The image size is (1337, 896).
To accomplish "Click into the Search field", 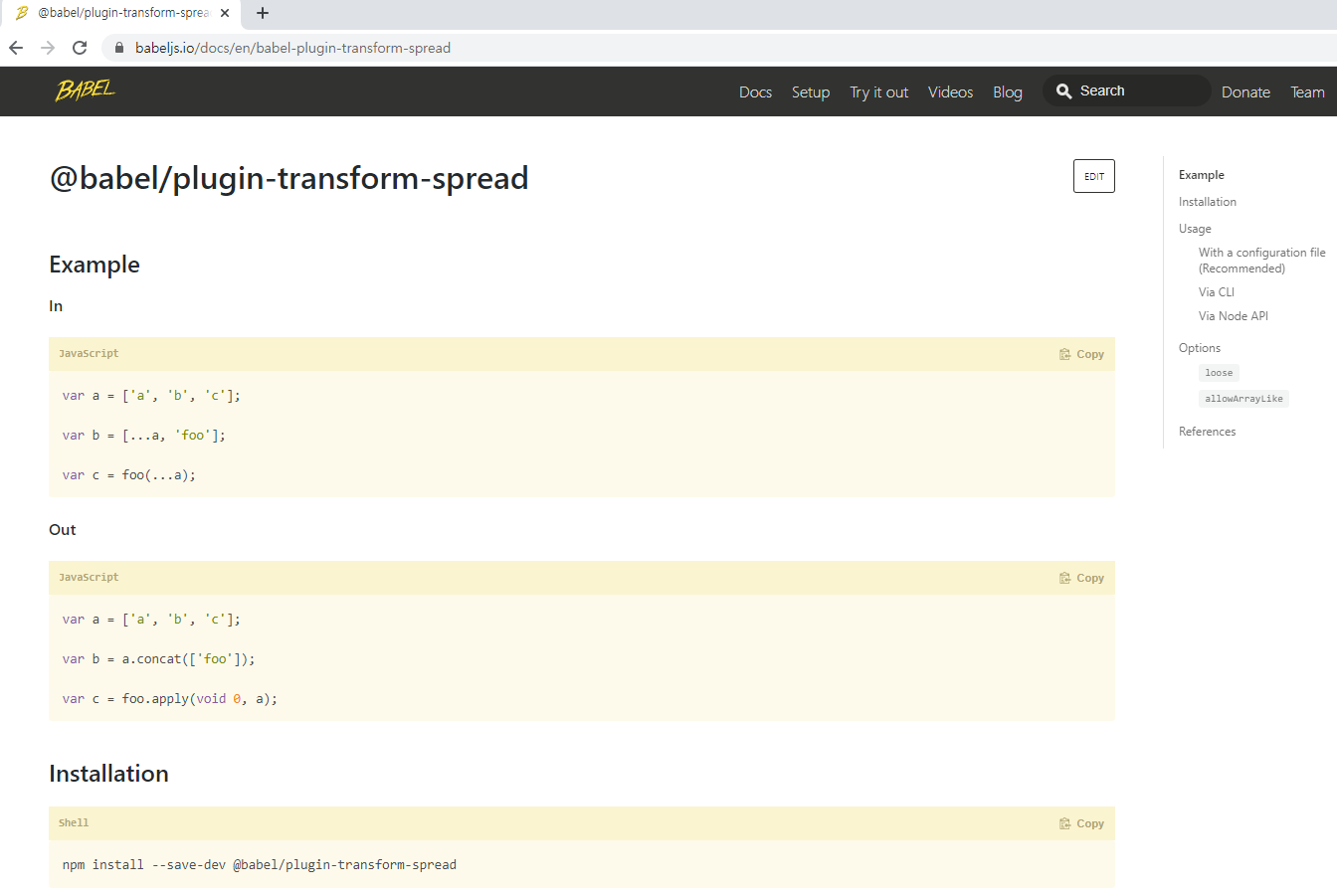I will (x=1127, y=90).
